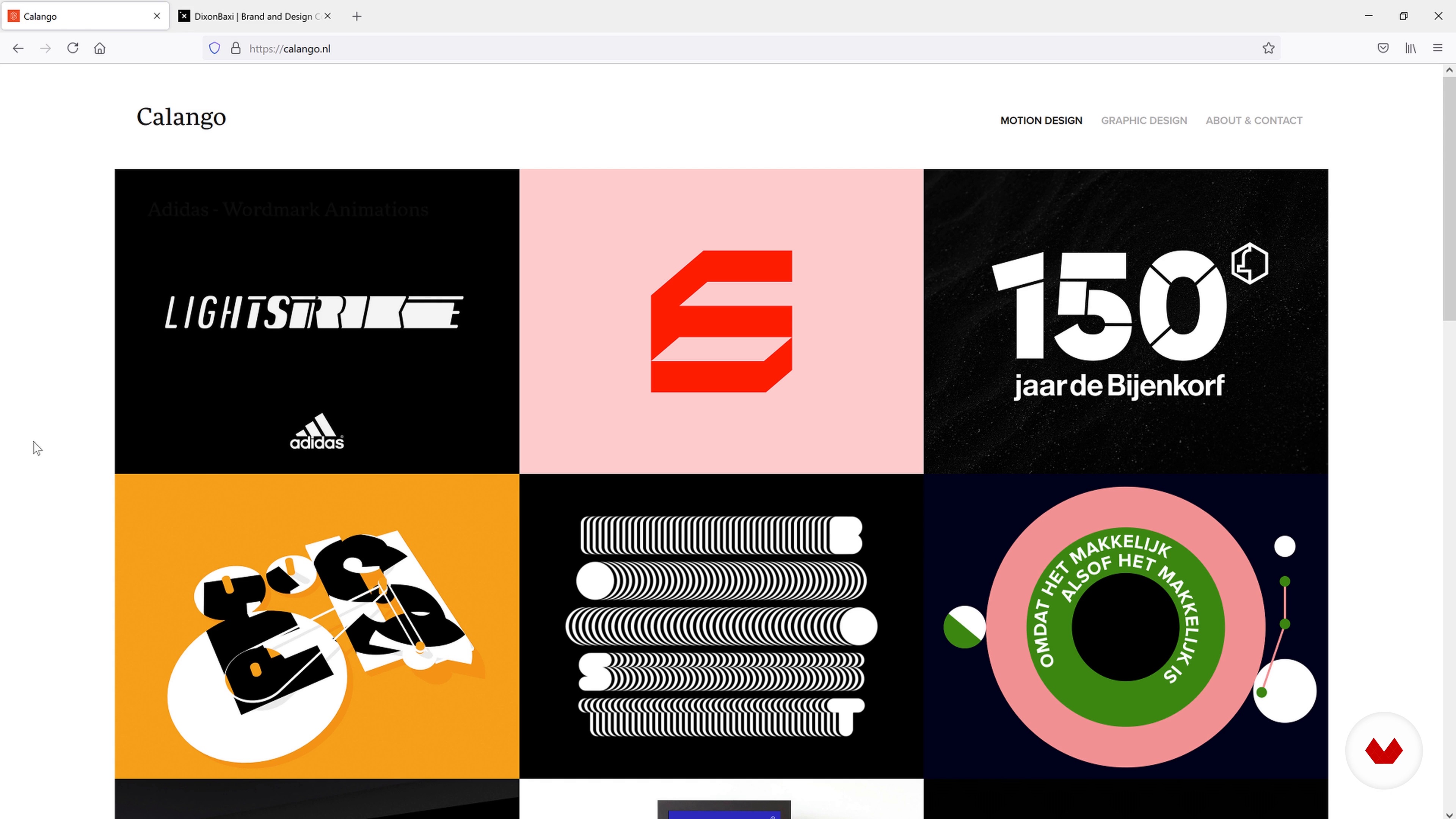1456x819 pixels.
Task: Go back using the browser back arrow
Action: pyautogui.click(x=18, y=49)
